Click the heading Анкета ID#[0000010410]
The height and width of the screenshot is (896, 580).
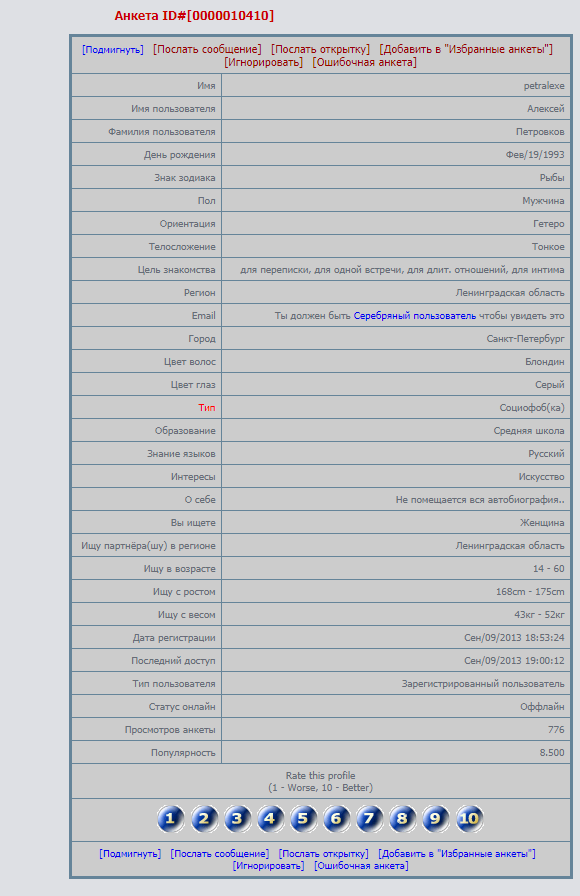click(194, 15)
